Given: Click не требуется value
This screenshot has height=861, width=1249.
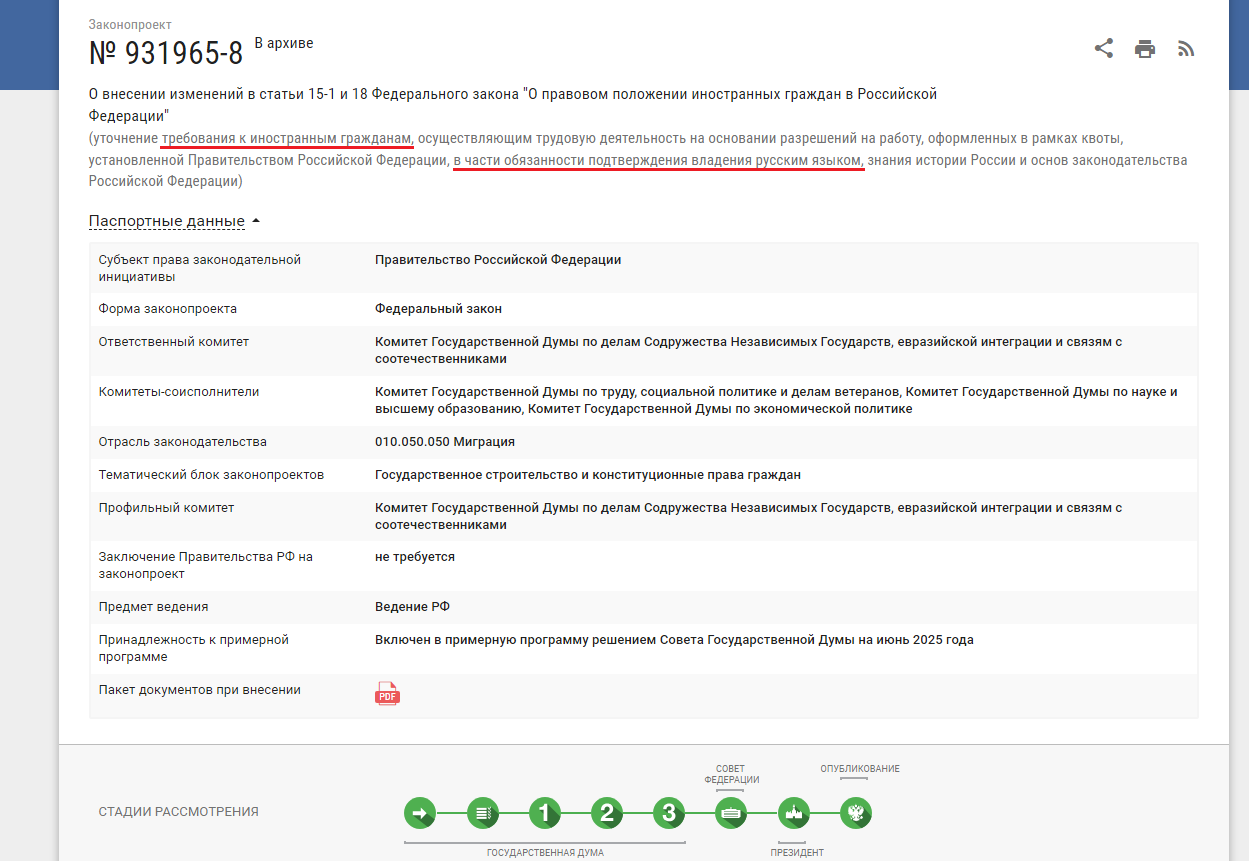Looking at the screenshot, I should click(415, 557).
